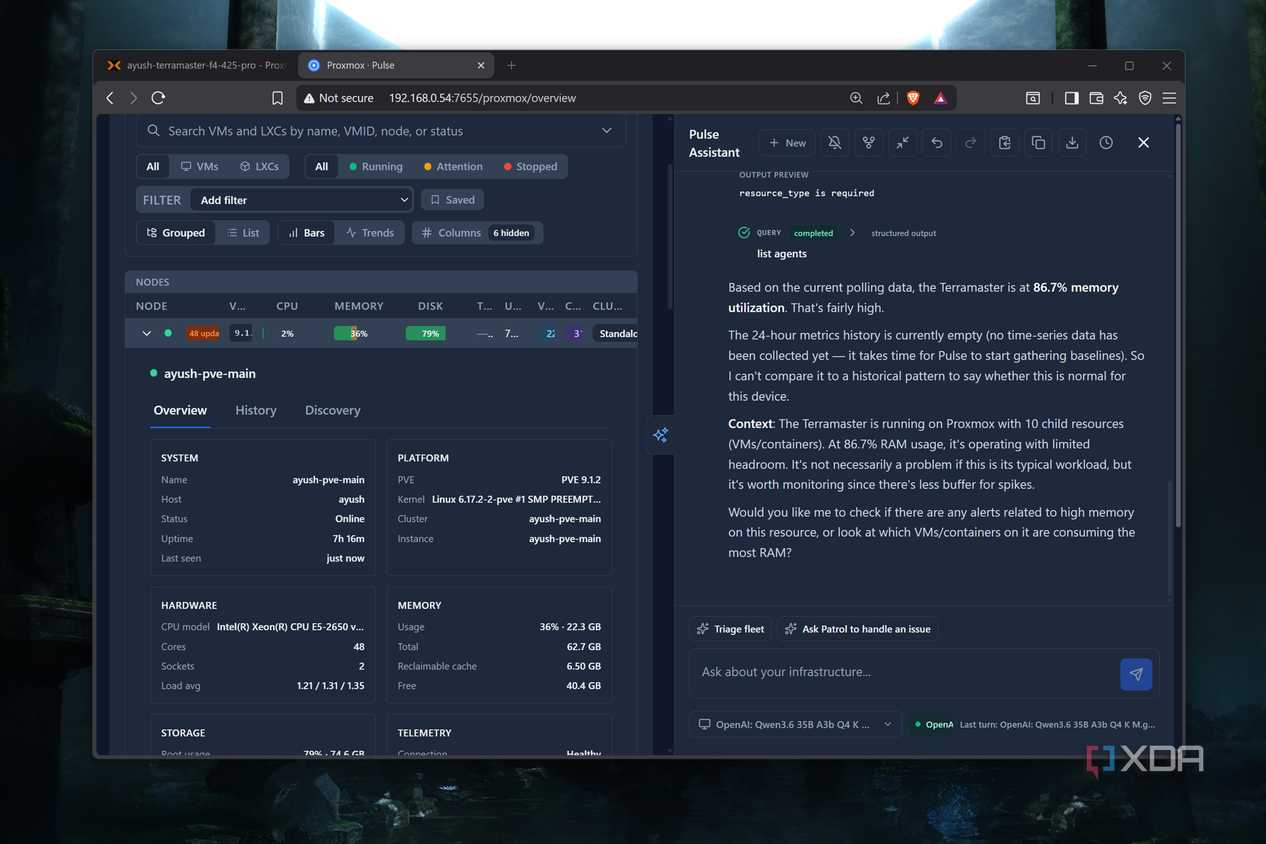Expand the list agents query chevron
The width and height of the screenshot is (1266, 844).
point(852,233)
